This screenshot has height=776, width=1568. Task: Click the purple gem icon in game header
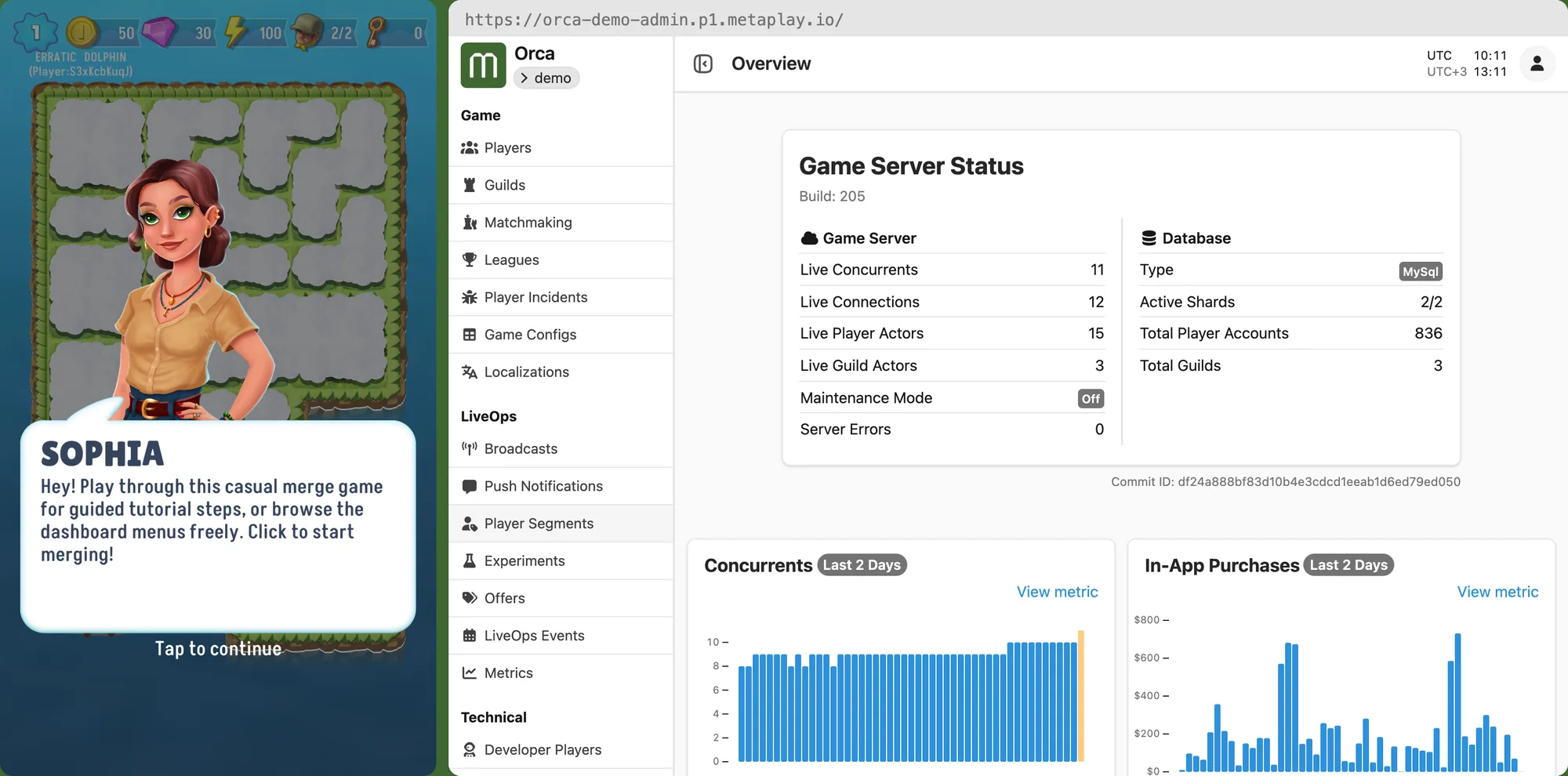coord(159,32)
